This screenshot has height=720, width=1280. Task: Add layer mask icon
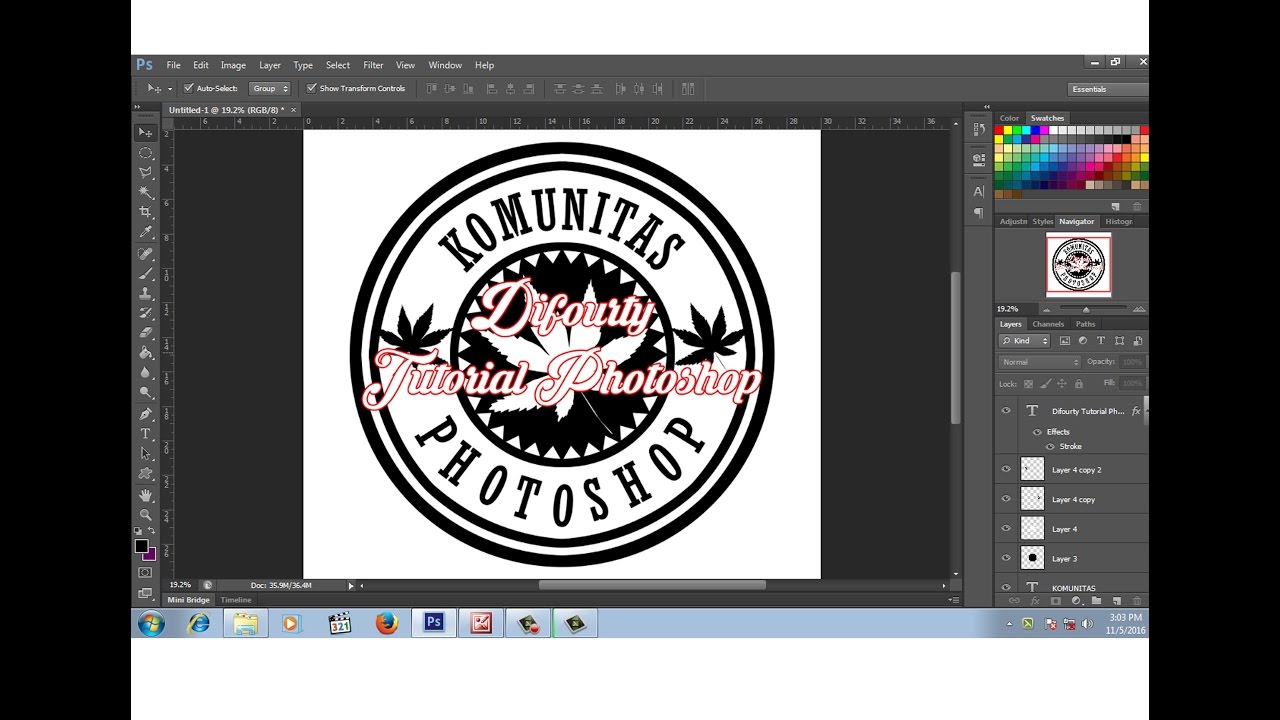(x=1055, y=600)
